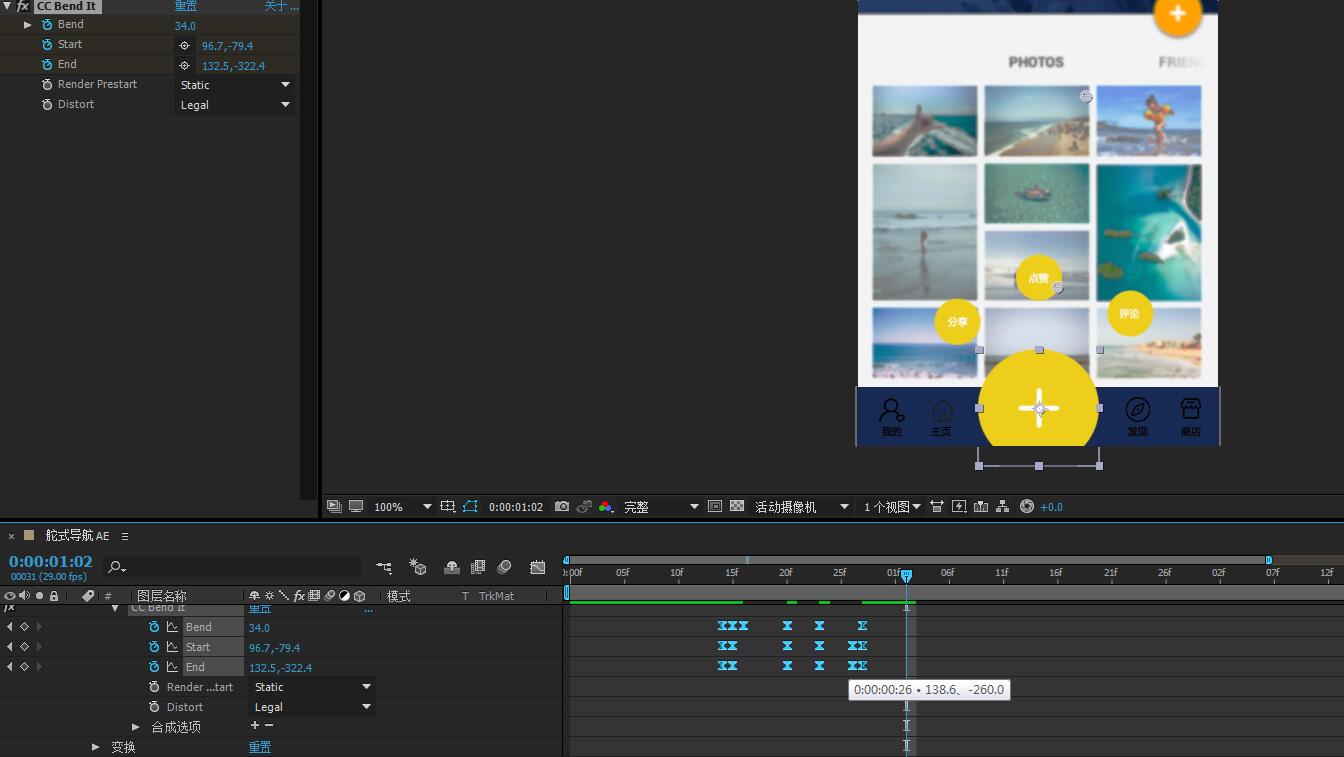Open the 100% magnification dropdown
This screenshot has width=1344, height=757.
(x=402, y=507)
